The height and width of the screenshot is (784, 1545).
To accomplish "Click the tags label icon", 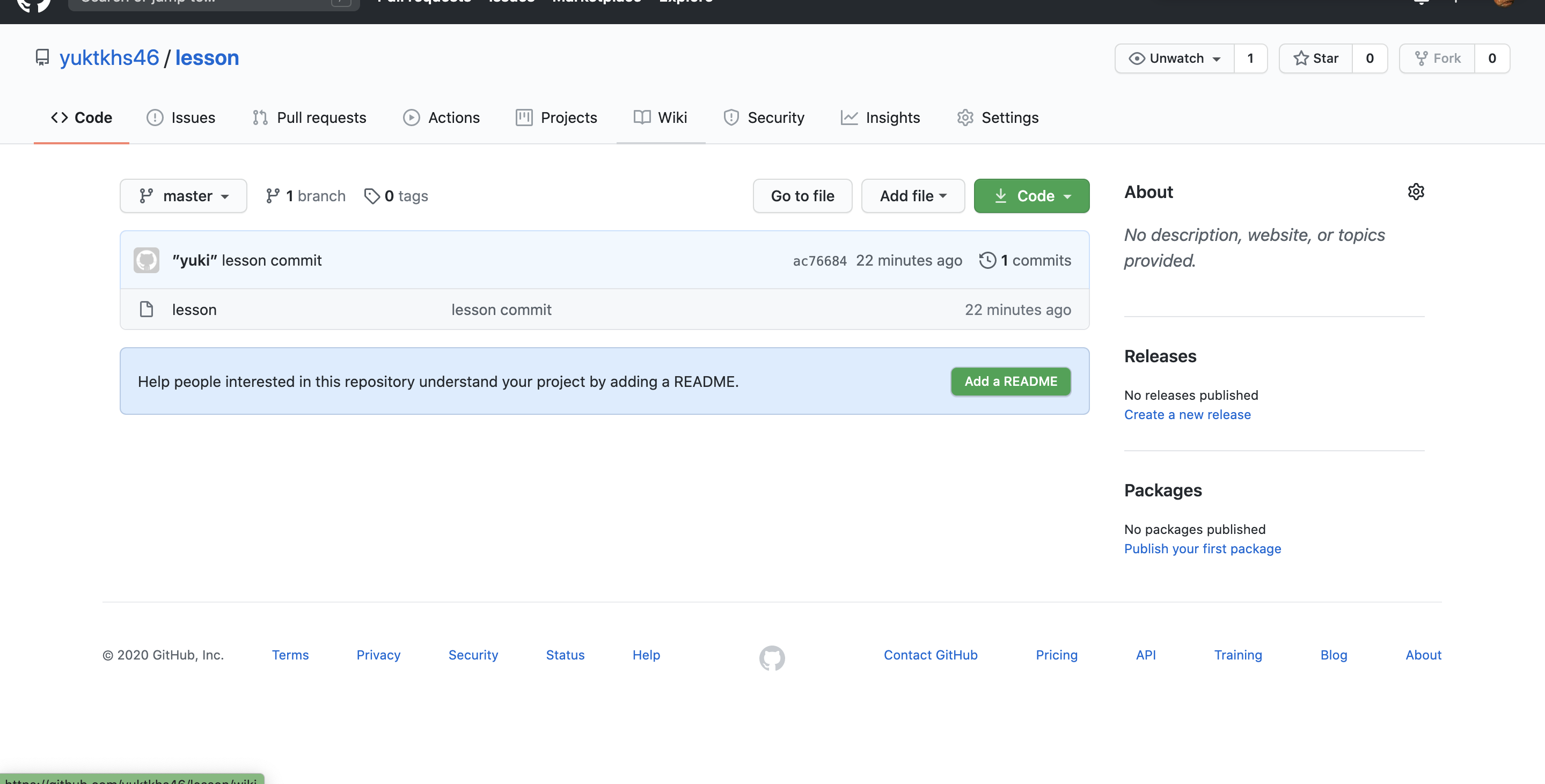I will click(x=372, y=196).
